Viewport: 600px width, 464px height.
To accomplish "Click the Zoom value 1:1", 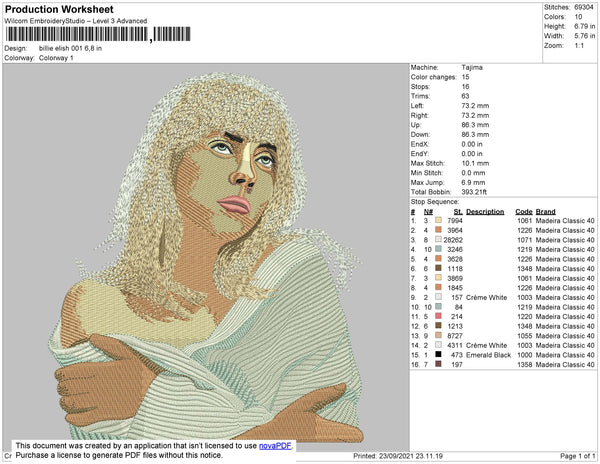I will coord(579,46).
